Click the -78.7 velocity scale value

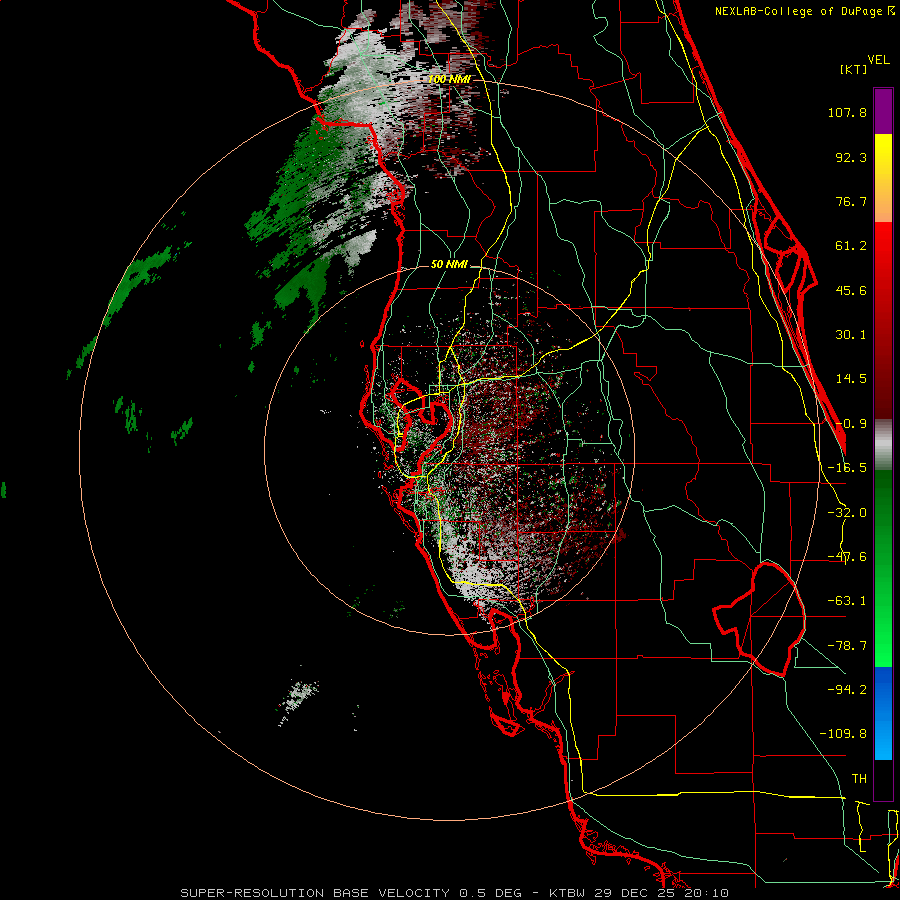847,646
